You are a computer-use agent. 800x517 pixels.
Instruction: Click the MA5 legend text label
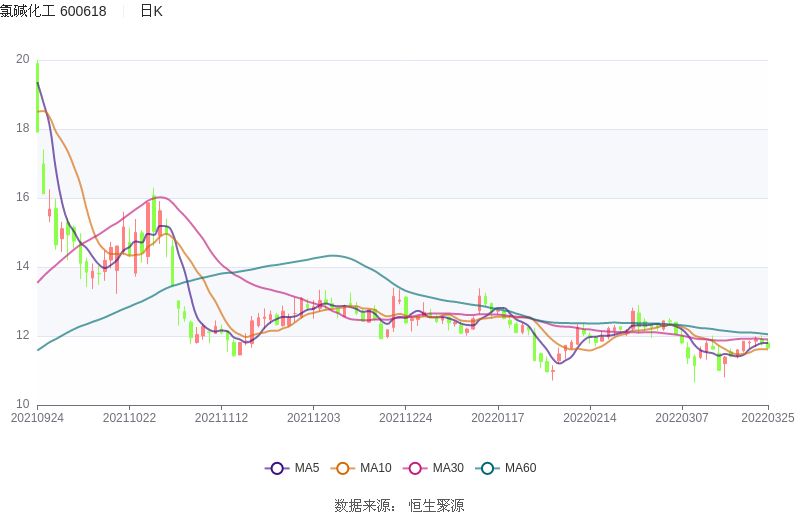tap(307, 468)
